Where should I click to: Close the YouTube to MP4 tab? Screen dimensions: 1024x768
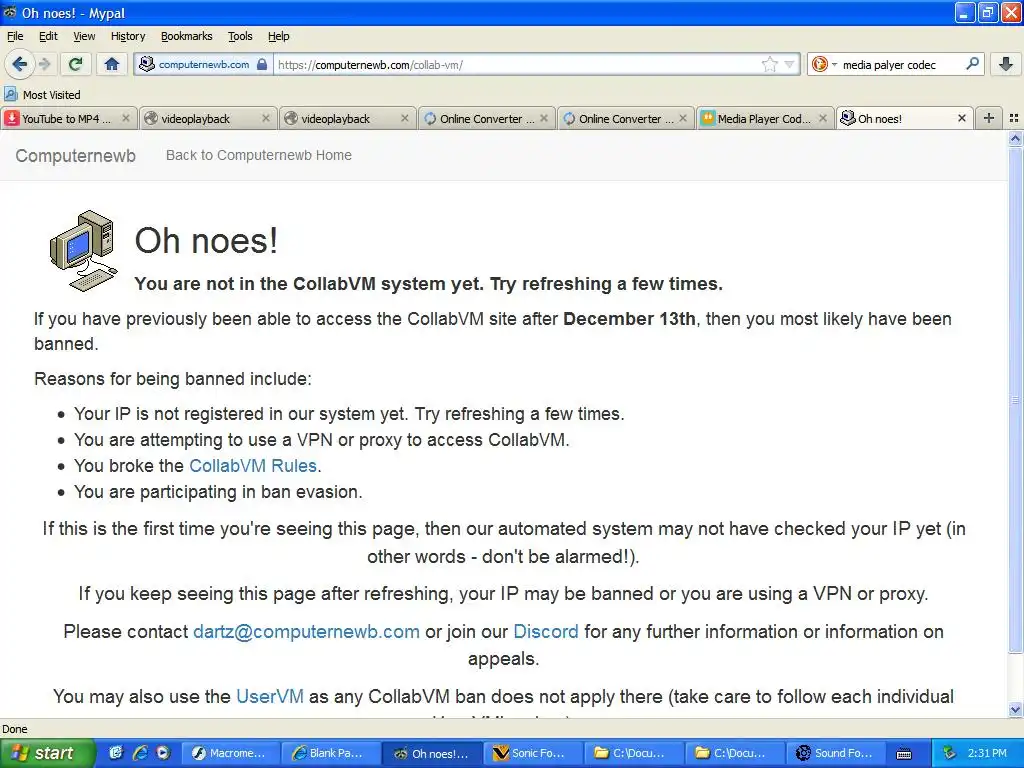(126, 118)
